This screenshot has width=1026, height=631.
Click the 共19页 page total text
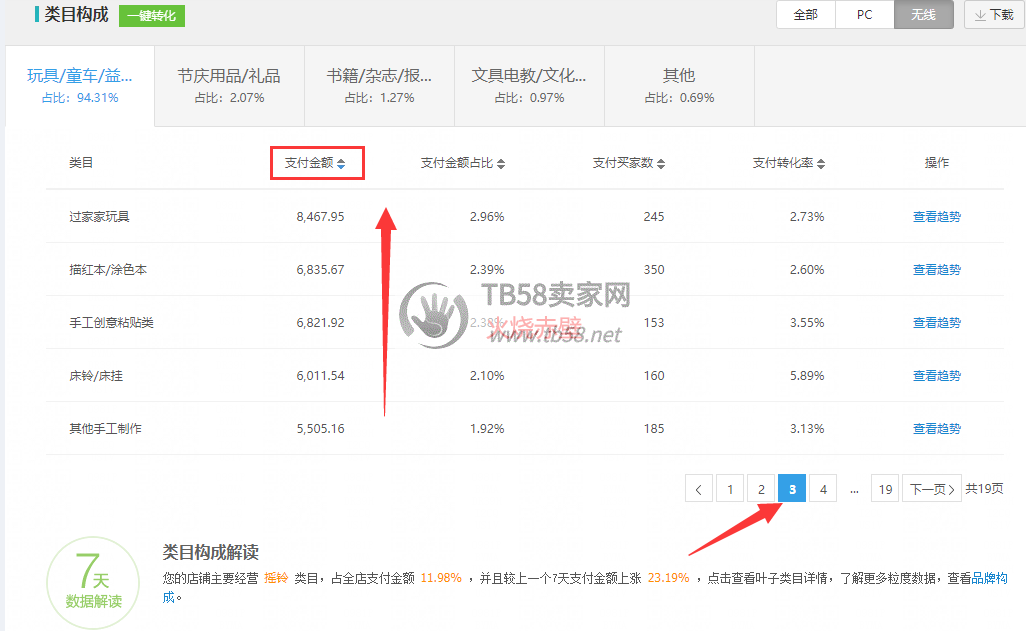tap(984, 489)
